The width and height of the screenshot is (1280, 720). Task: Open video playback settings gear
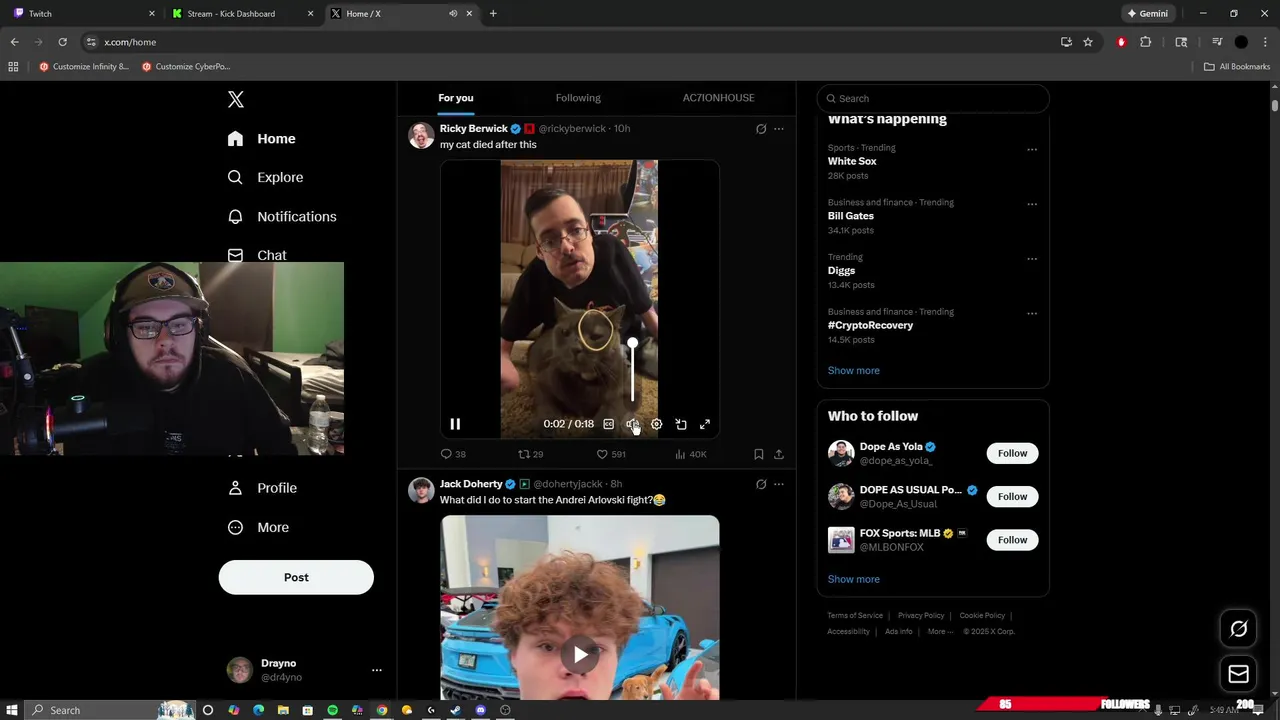pos(656,424)
